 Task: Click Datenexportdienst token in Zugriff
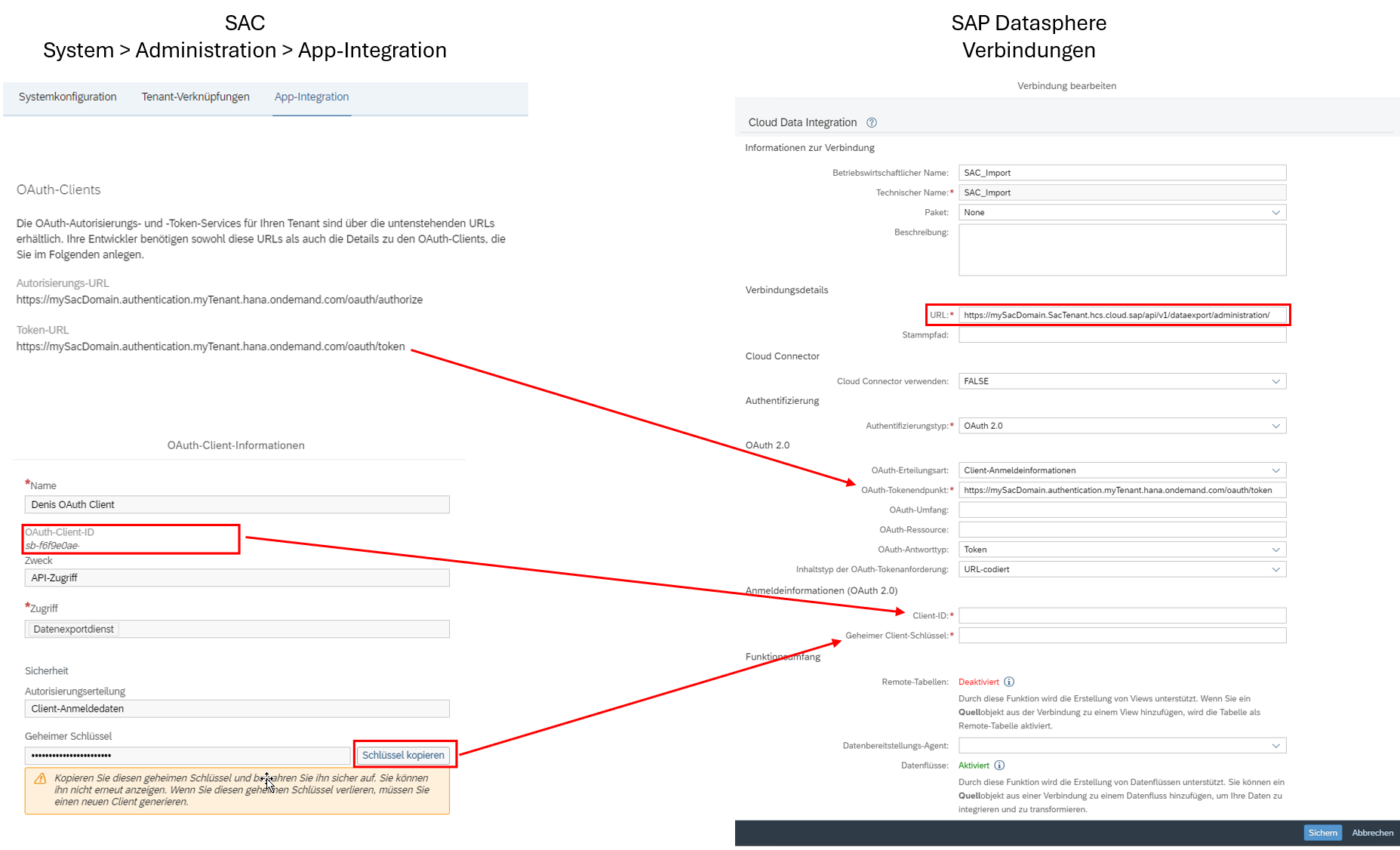pyautogui.click(x=73, y=629)
